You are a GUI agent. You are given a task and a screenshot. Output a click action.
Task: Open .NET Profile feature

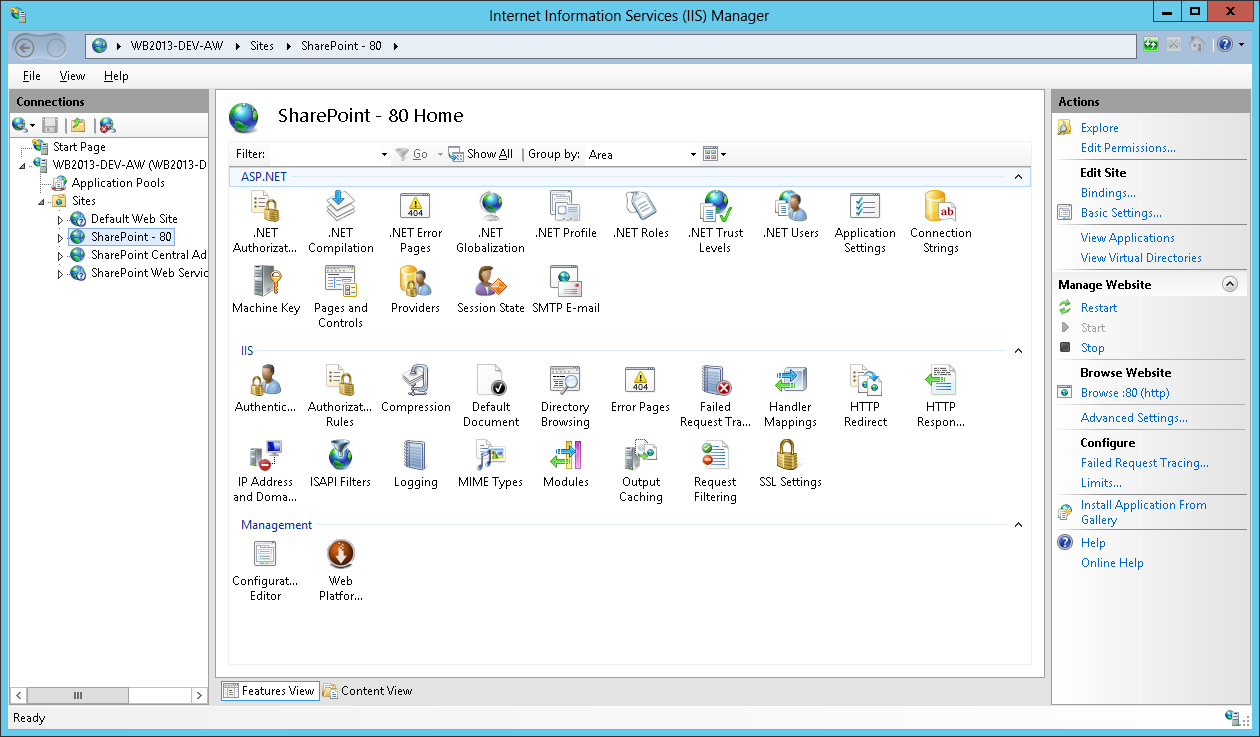[565, 214]
